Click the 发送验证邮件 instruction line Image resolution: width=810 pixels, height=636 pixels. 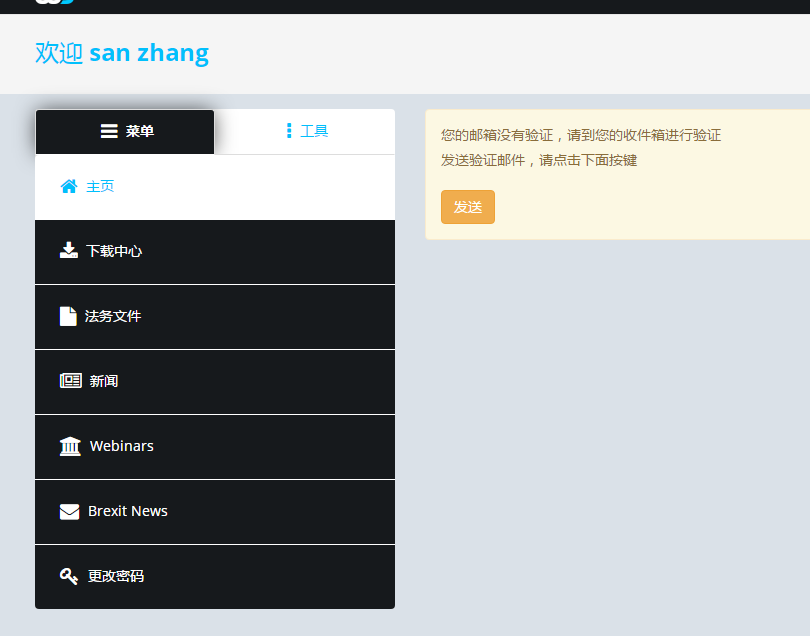point(539,160)
